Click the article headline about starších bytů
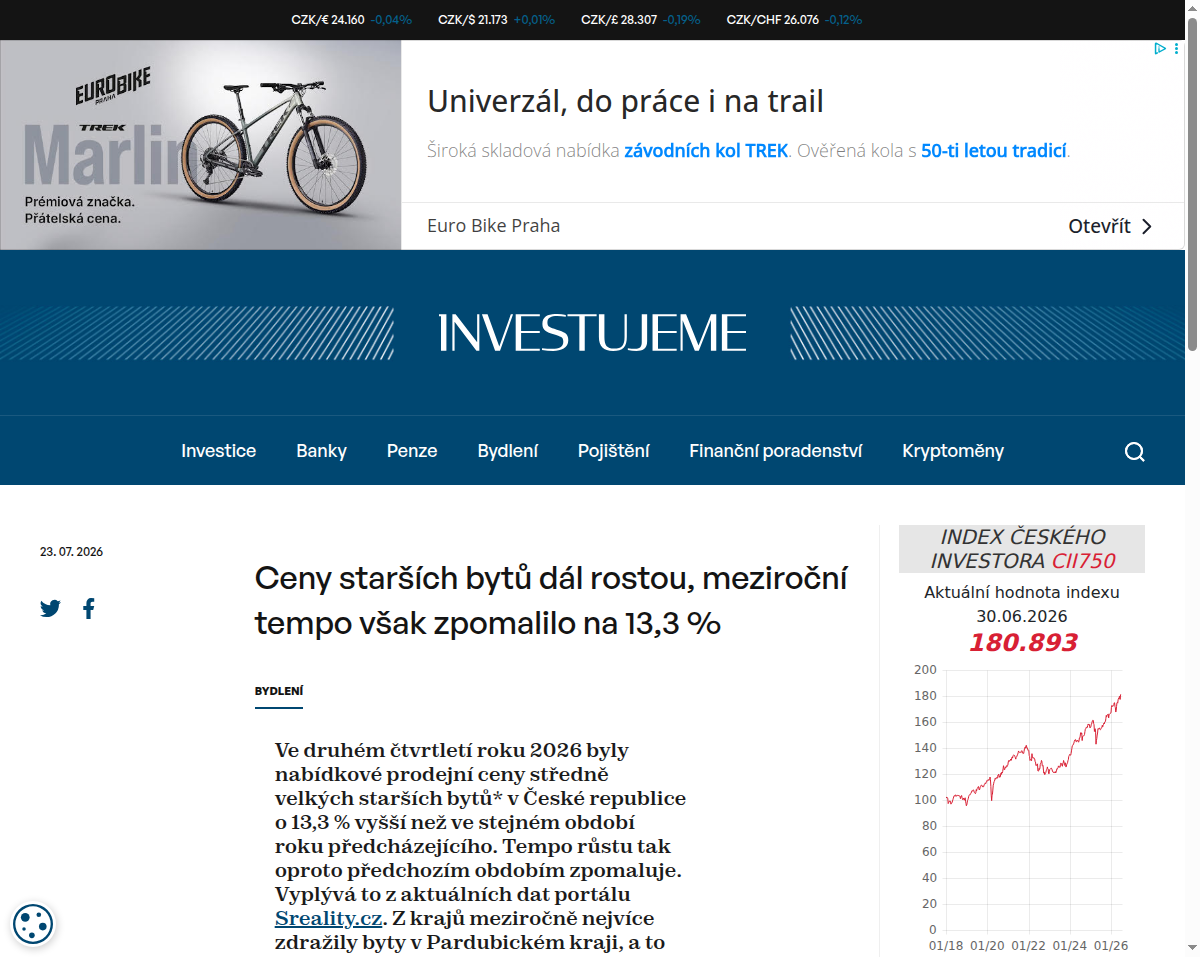Screen dimensions: 1200x957 pos(551,600)
